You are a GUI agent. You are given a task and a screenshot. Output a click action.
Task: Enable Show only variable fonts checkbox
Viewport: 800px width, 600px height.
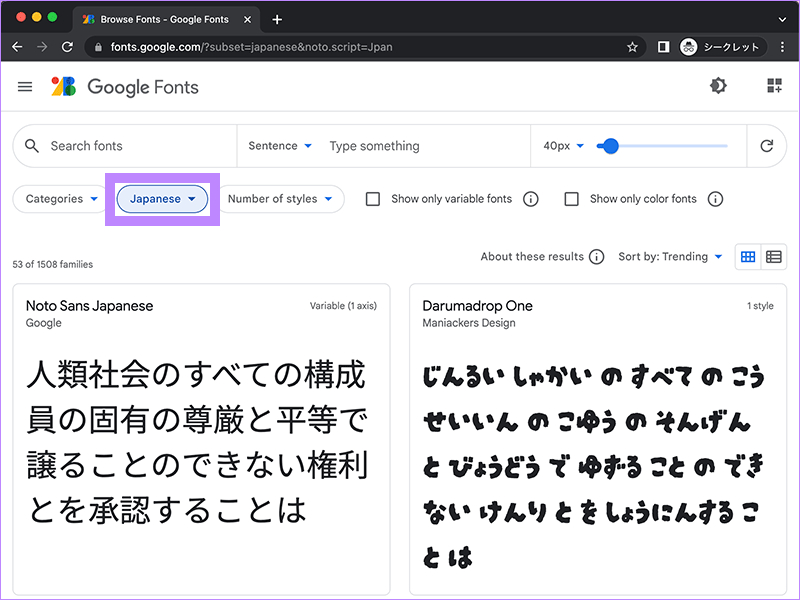[x=373, y=199]
